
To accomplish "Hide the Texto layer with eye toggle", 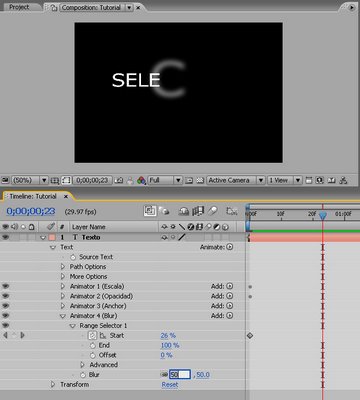I will [6, 237].
